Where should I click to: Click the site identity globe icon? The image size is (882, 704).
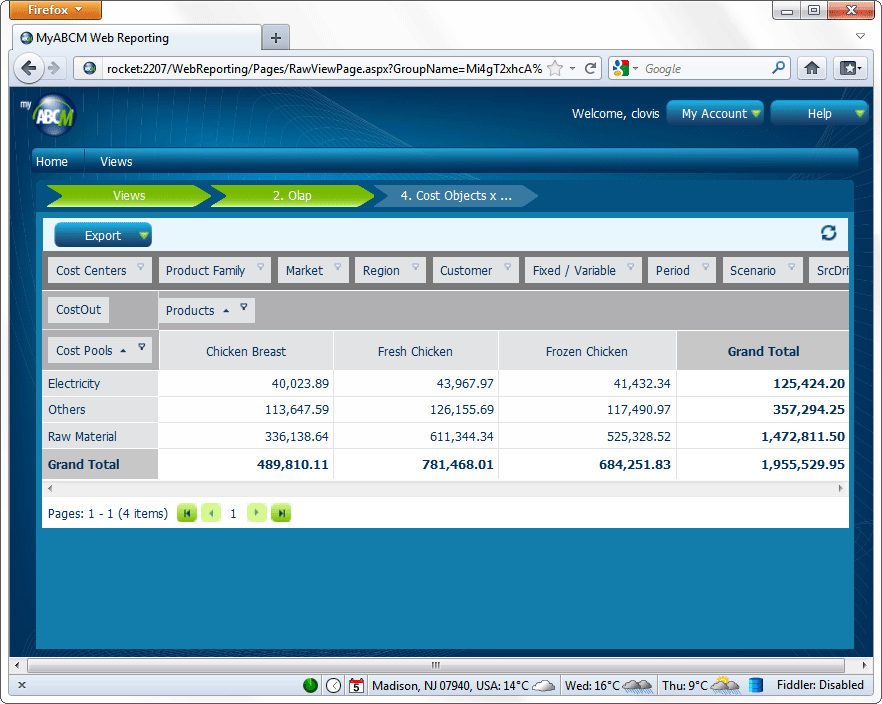pos(89,69)
